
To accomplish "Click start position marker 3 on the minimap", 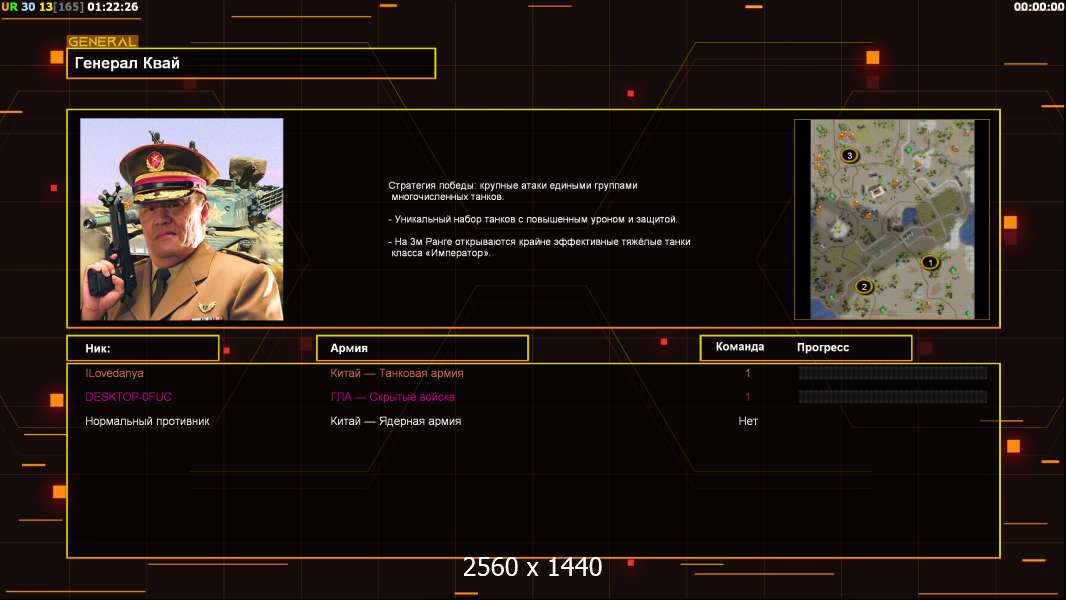I will tap(849, 156).
